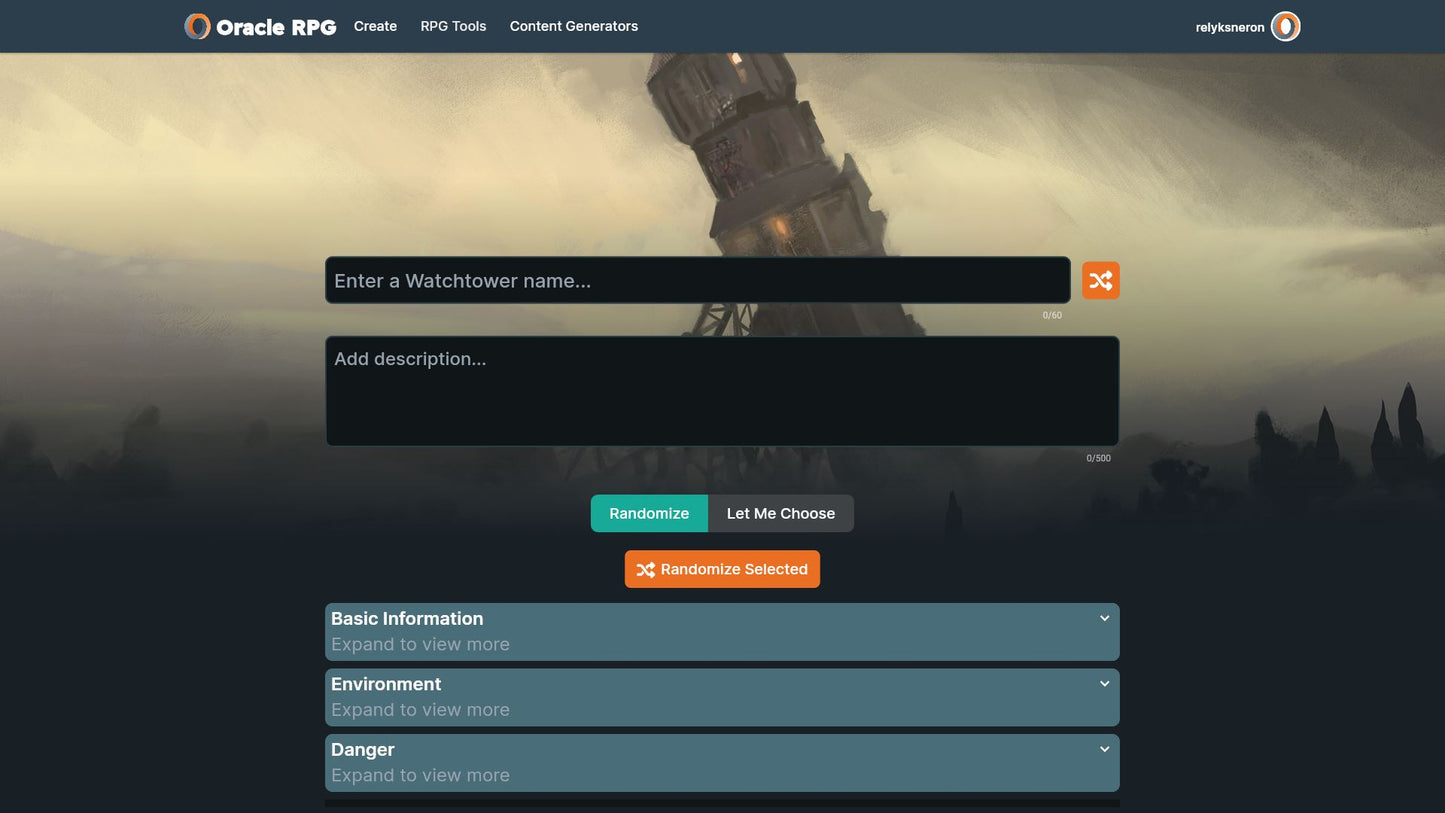Expand the Danger section chevron

tap(1104, 749)
